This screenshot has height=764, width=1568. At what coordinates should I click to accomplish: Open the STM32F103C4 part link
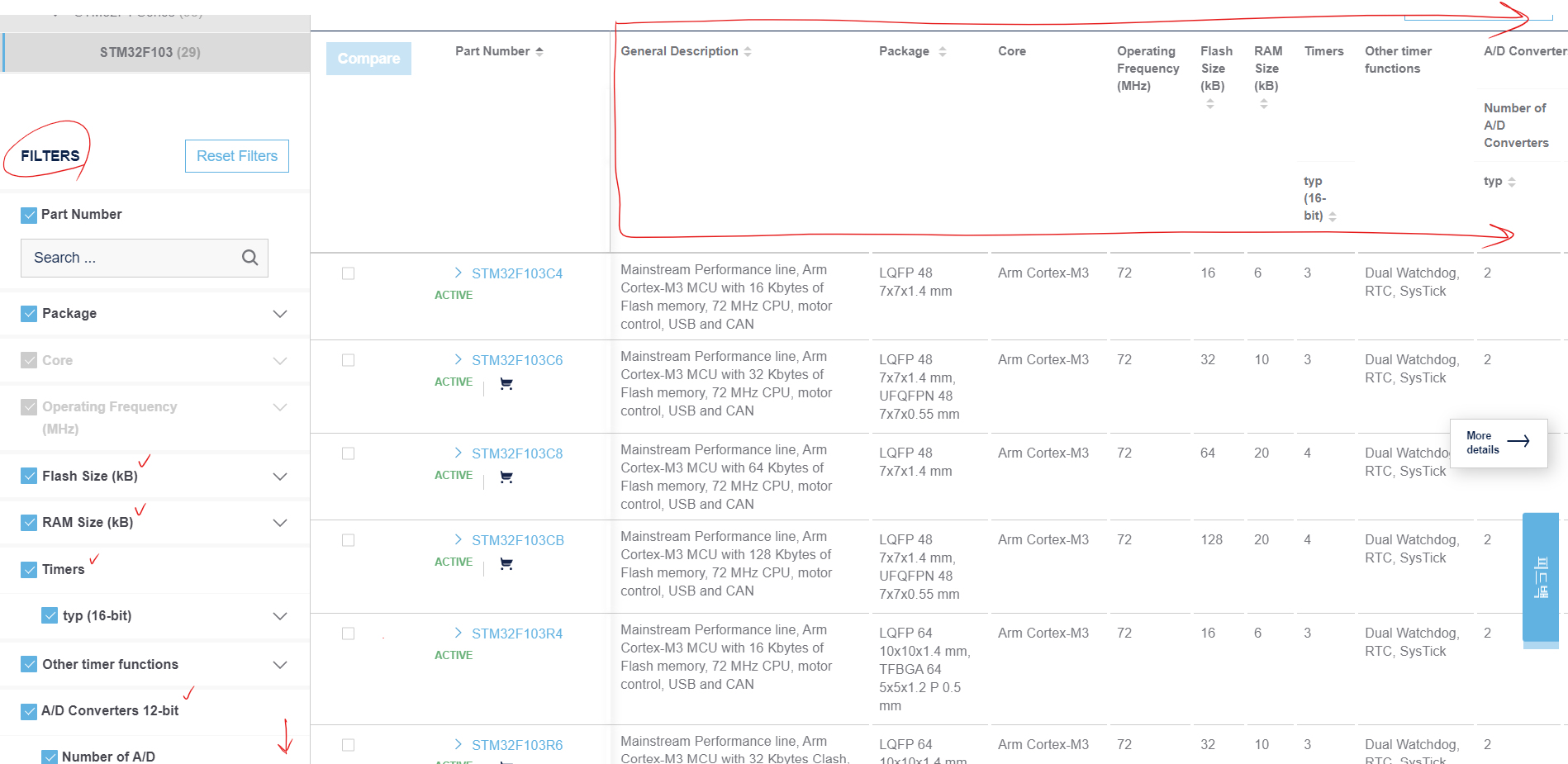pyautogui.click(x=517, y=273)
